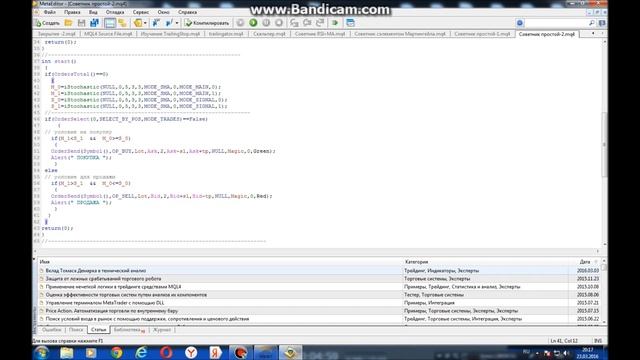Open the Сервис menu
The image size is (640, 360).
click(x=141, y=12)
